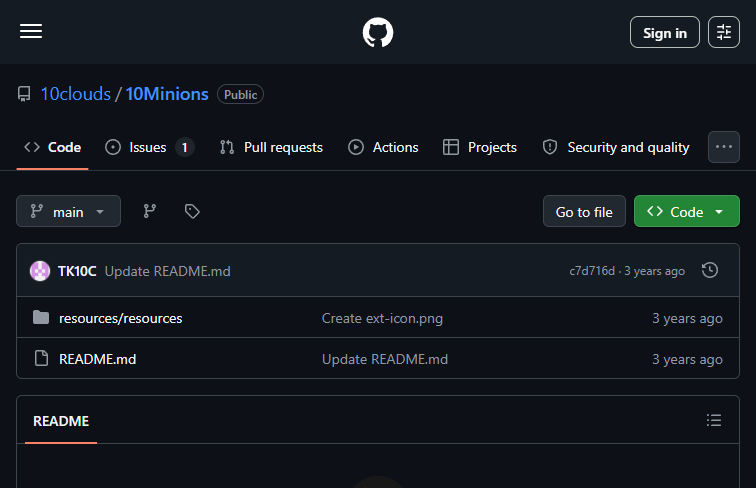View tags icon
The width and height of the screenshot is (756, 488).
(x=192, y=211)
